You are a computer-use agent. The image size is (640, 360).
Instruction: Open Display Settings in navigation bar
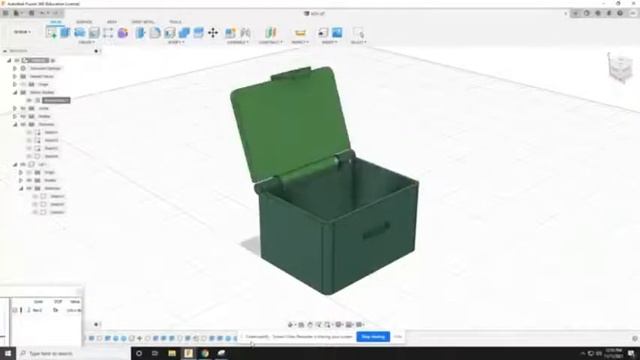pyautogui.click(x=339, y=324)
